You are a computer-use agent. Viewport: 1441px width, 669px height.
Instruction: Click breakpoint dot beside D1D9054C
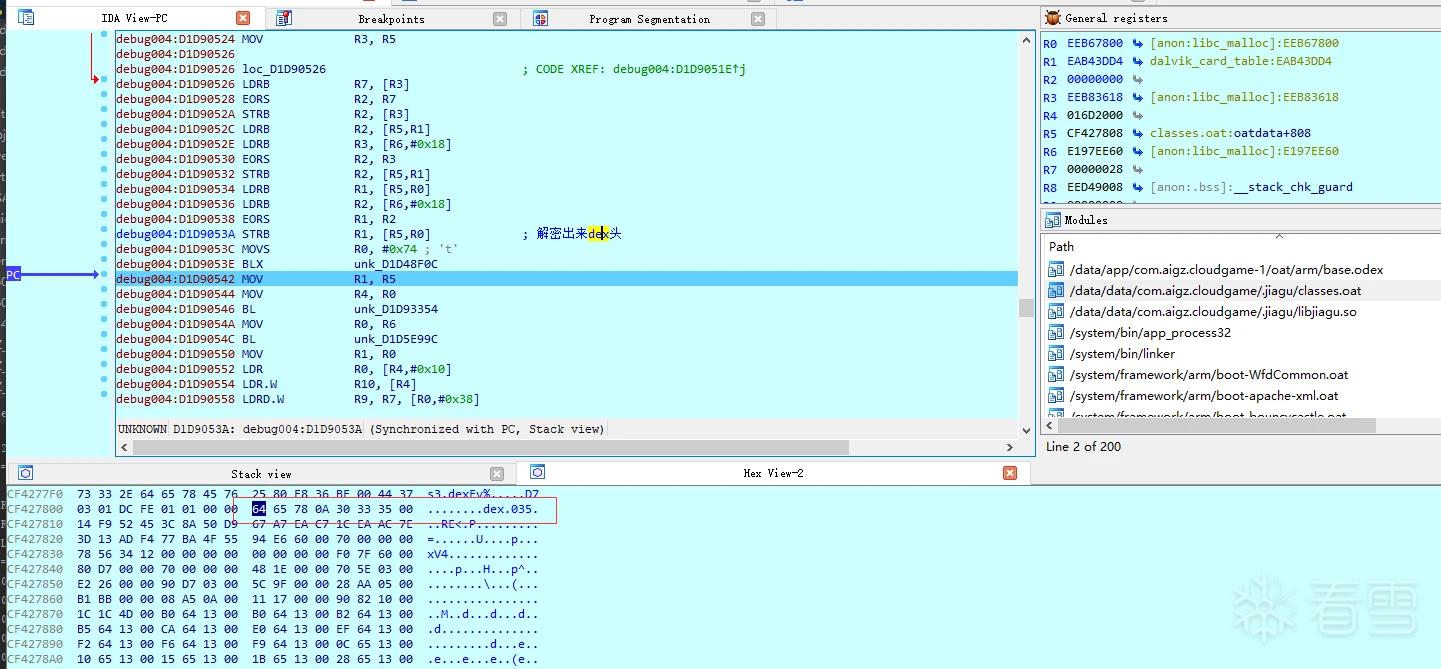tap(103, 334)
